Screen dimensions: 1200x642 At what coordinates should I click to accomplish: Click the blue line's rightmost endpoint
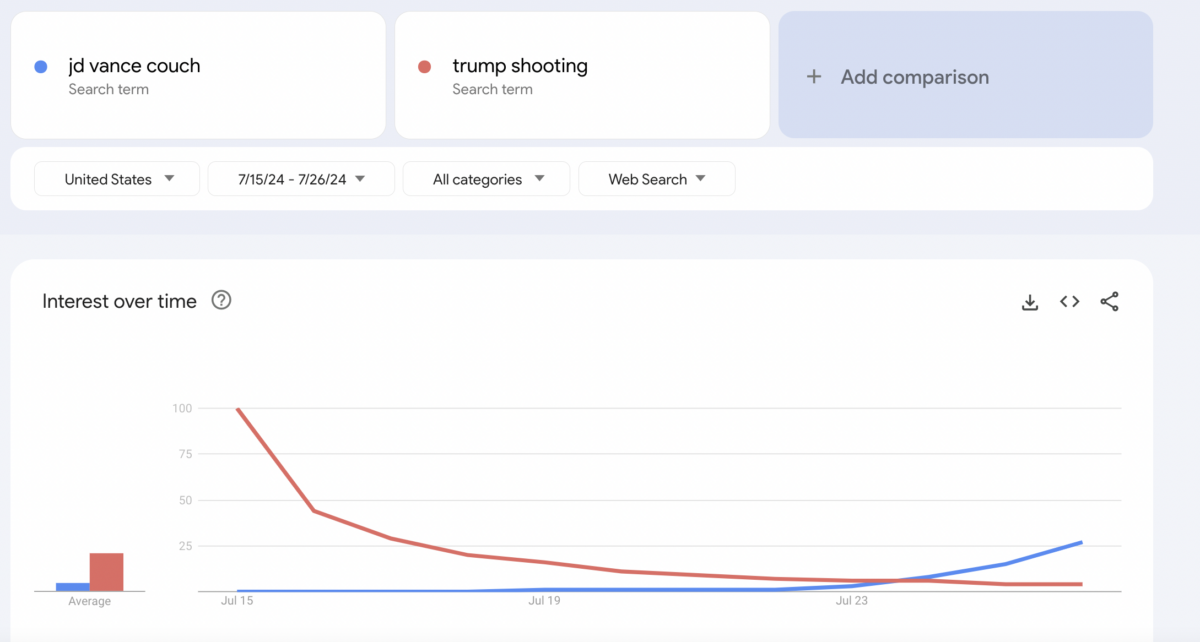1081,543
